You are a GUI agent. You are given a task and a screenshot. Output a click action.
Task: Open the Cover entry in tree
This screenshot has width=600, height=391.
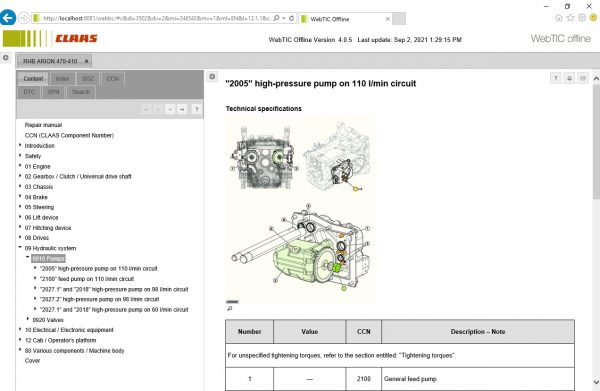pos(32,360)
